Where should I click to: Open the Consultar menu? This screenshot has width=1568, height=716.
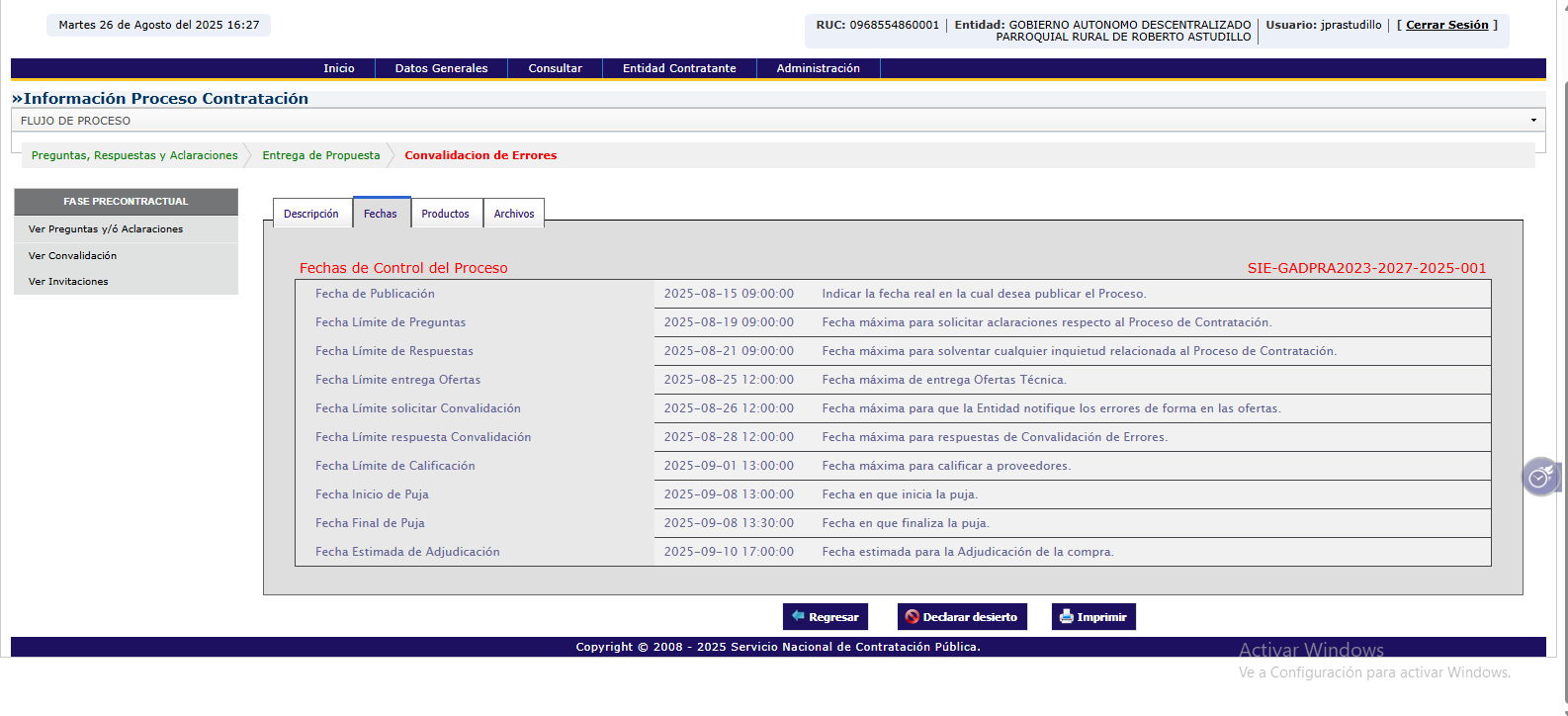(555, 68)
